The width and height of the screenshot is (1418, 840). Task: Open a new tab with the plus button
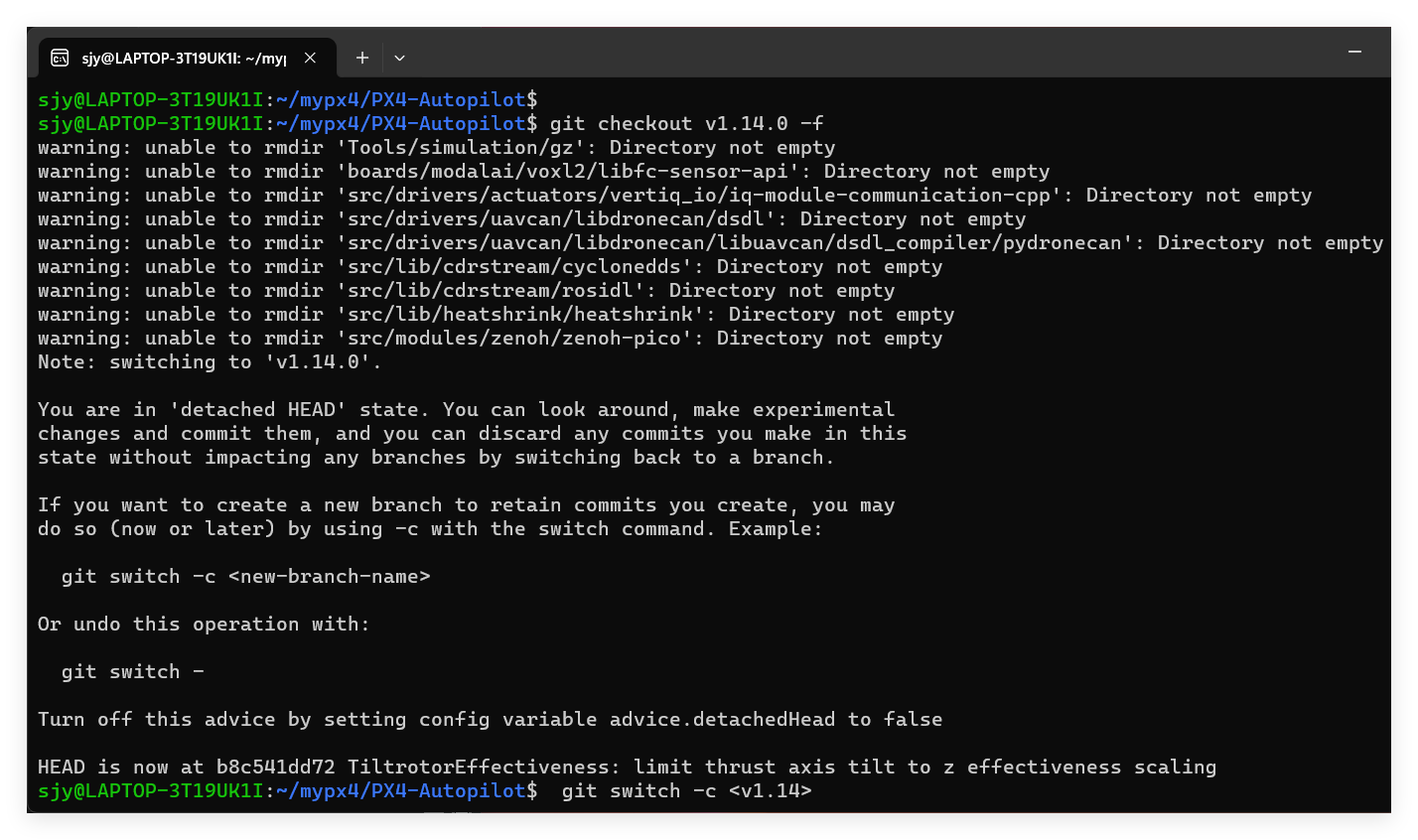tap(362, 58)
